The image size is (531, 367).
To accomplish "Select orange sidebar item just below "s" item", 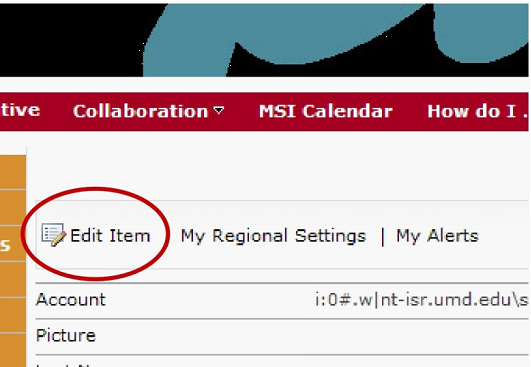I will point(13,279).
